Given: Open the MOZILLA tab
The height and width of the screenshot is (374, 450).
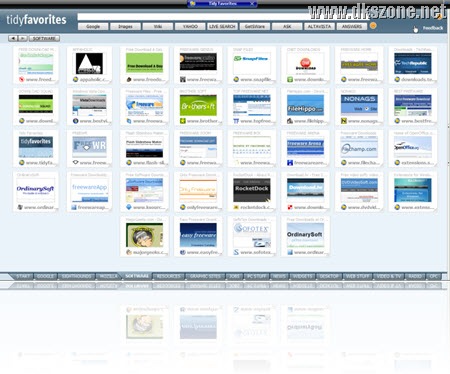Looking at the screenshot, I should pos(108,276).
